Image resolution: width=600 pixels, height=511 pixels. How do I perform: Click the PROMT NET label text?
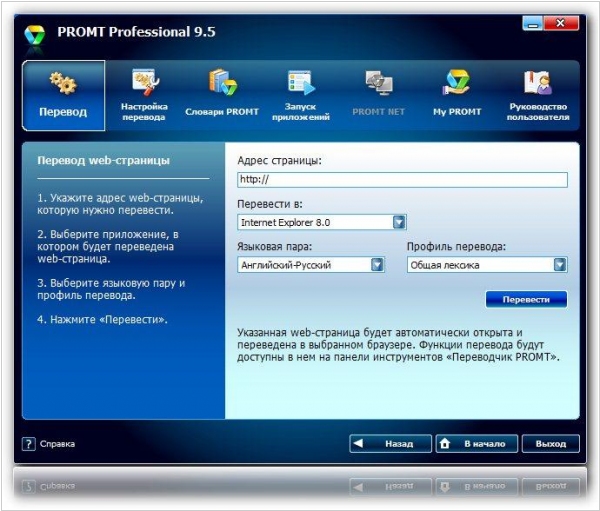click(378, 112)
